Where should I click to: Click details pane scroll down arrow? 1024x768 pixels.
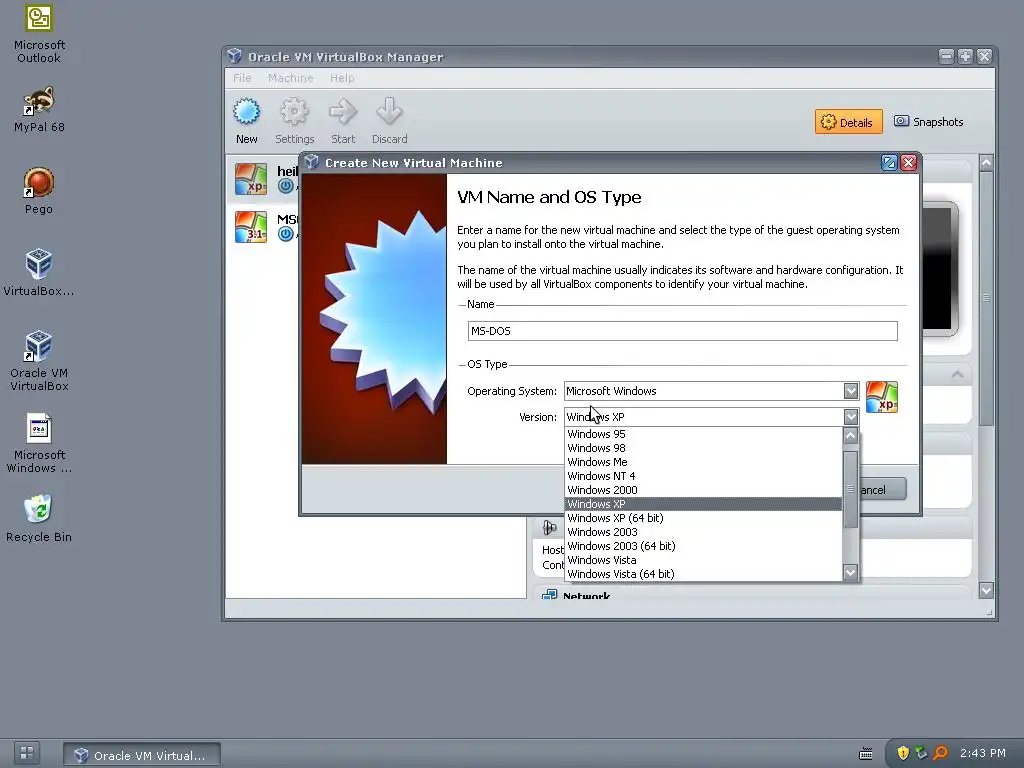pos(986,590)
